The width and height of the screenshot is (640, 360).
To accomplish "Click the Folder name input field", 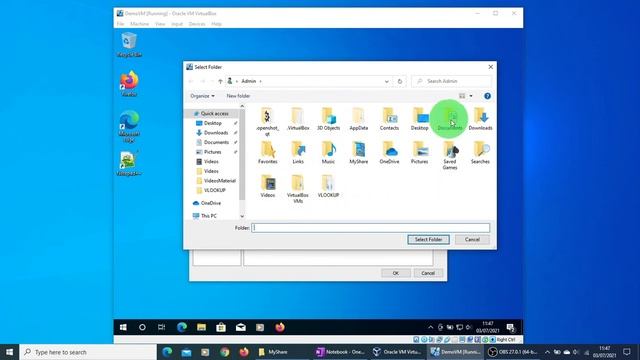I will [371, 228].
